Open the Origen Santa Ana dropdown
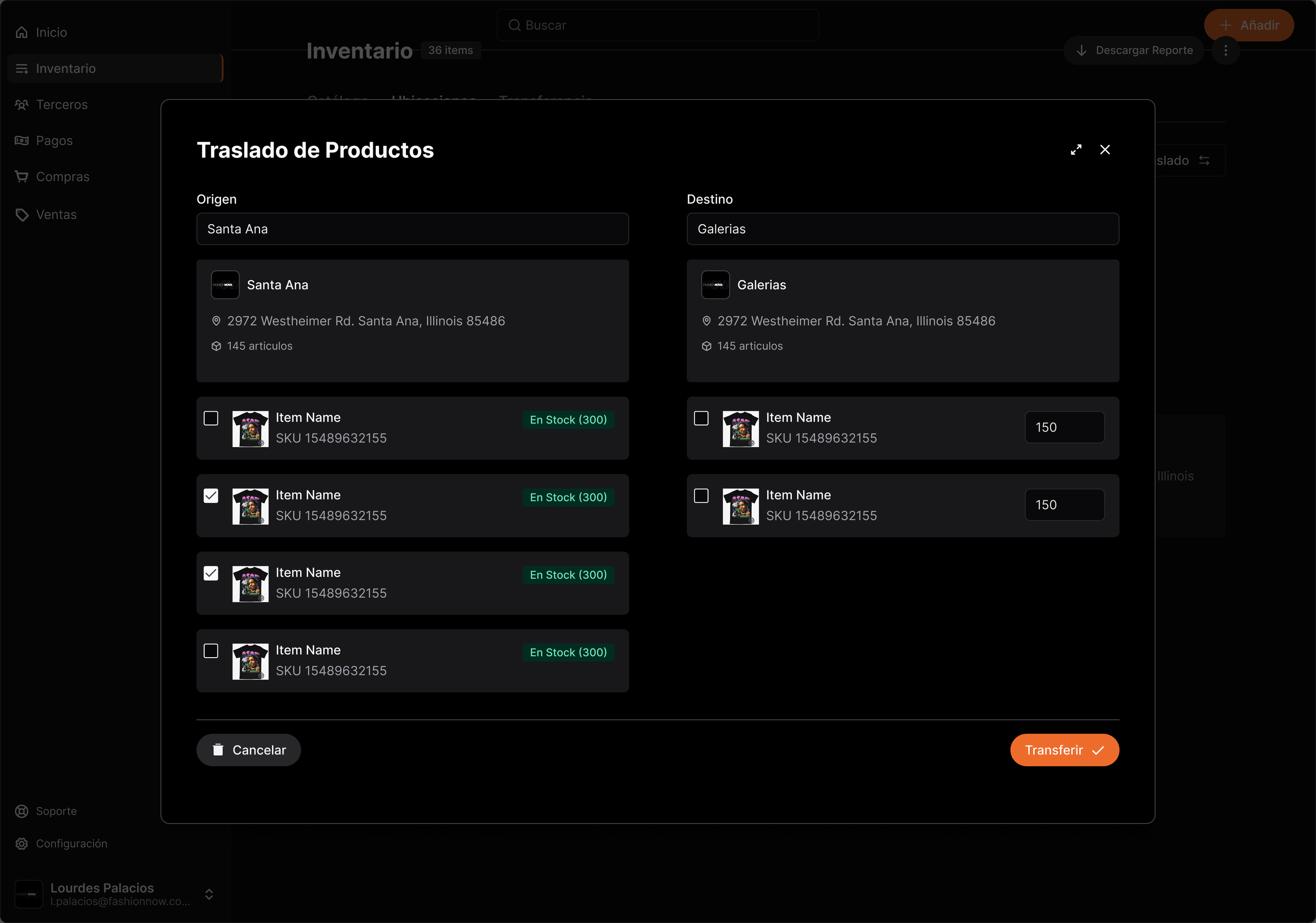 (x=412, y=230)
